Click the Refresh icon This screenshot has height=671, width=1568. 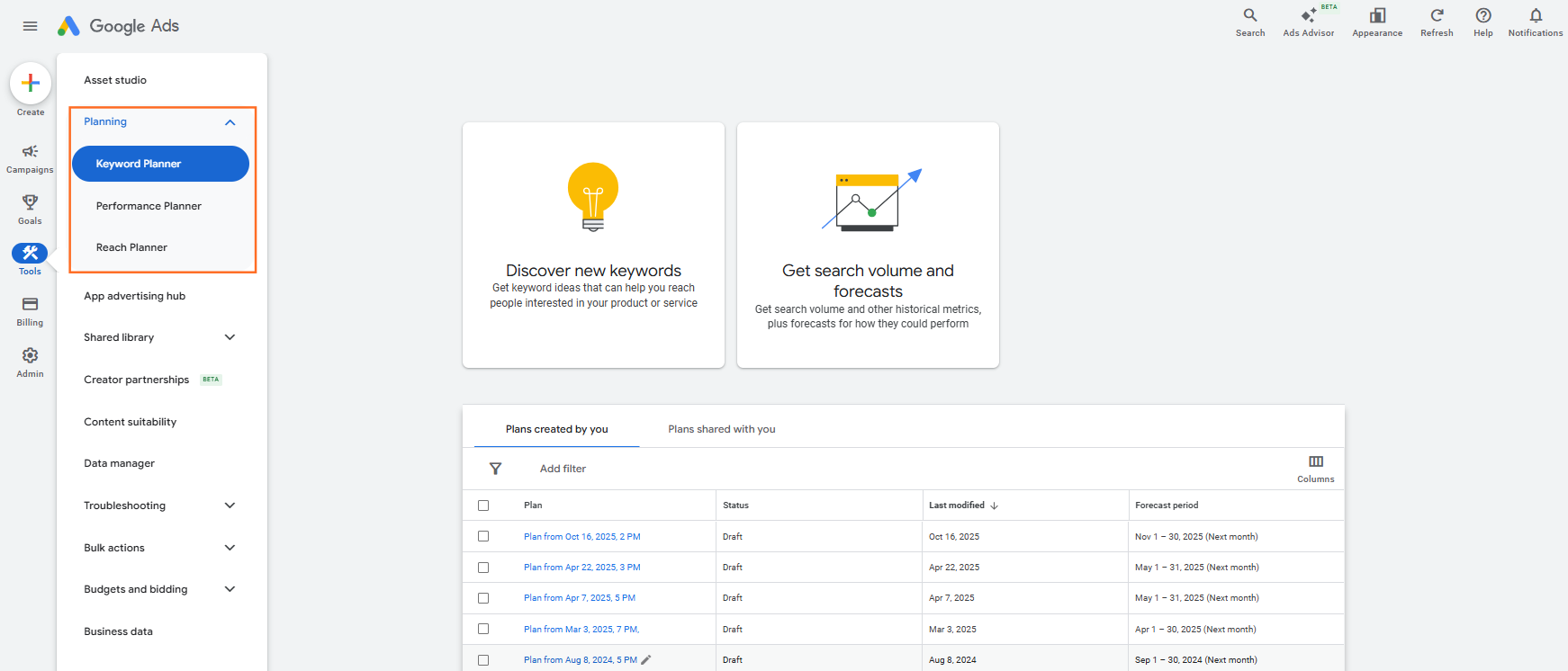tap(1437, 15)
